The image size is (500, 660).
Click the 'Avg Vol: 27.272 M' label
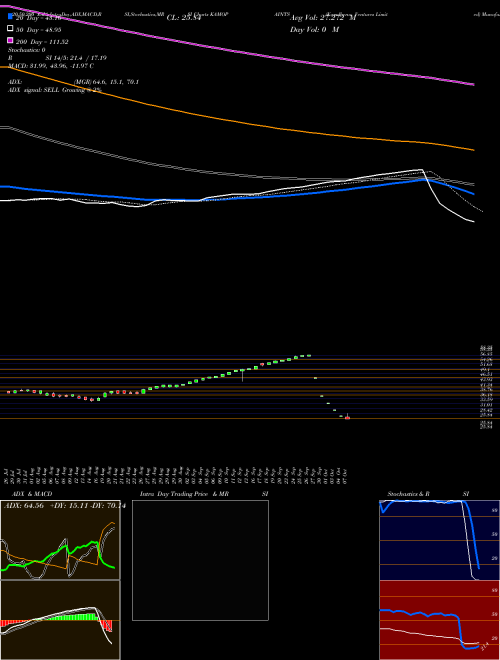[x=323, y=18]
